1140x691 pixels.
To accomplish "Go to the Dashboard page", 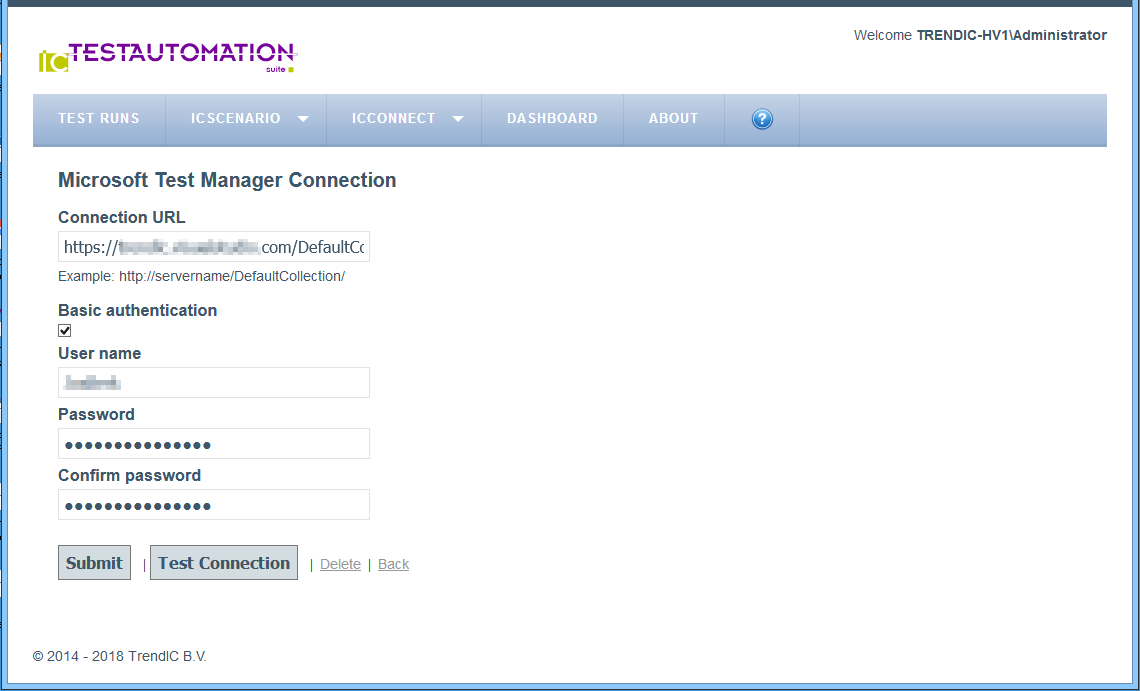I will tap(552, 118).
